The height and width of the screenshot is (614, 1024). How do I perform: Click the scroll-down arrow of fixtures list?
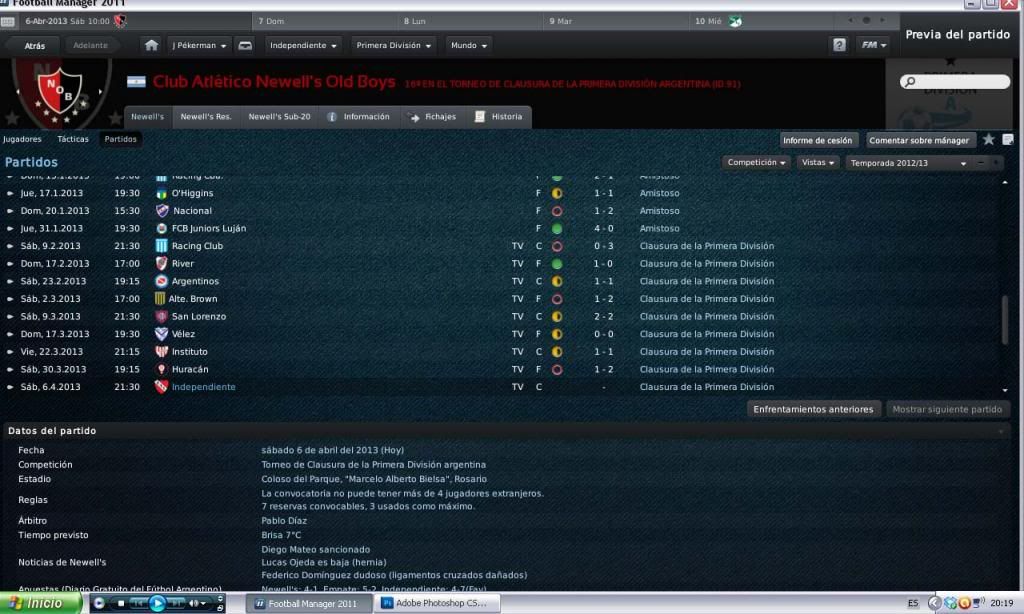[x=1005, y=390]
